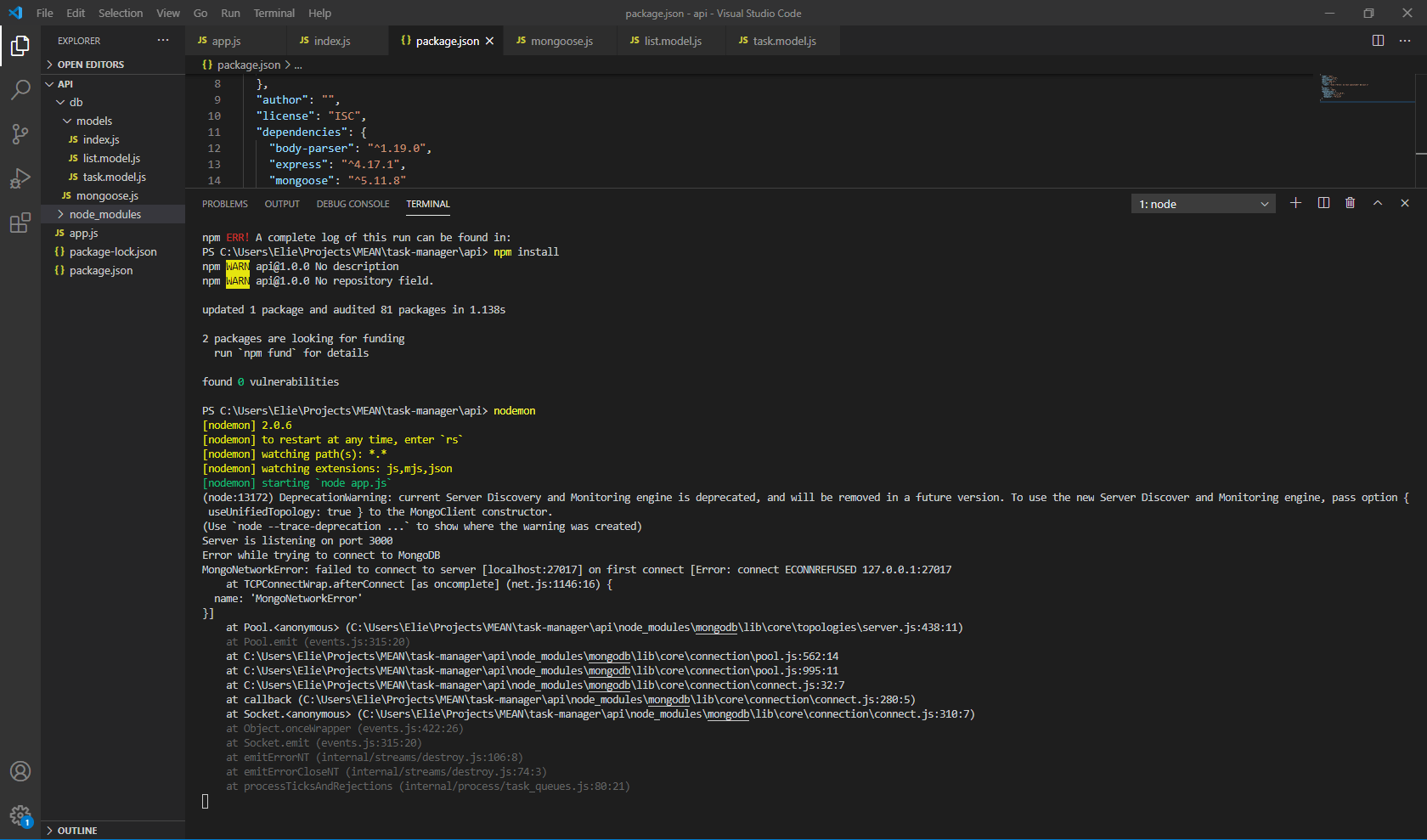Click the VS Code logo icon
Image resolution: width=1427 pixels, height=840 pixels.
(x=15, y=13)
